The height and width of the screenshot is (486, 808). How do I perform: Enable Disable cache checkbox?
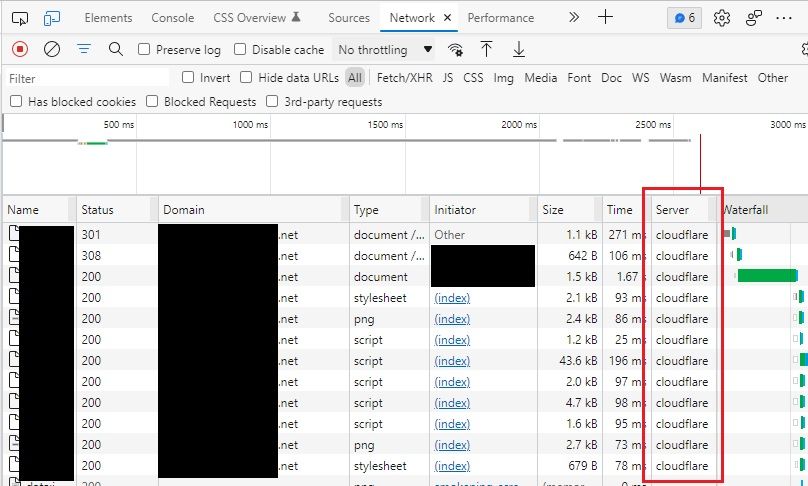[240, 49]
